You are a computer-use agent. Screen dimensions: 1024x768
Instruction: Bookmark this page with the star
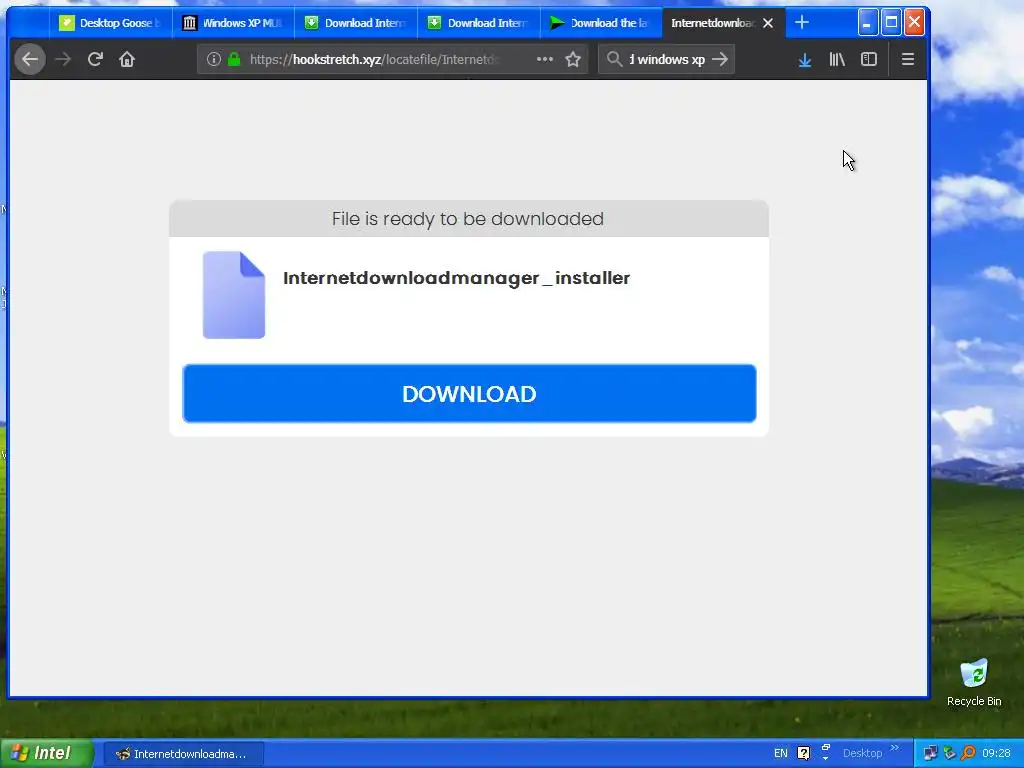[573, 59]
